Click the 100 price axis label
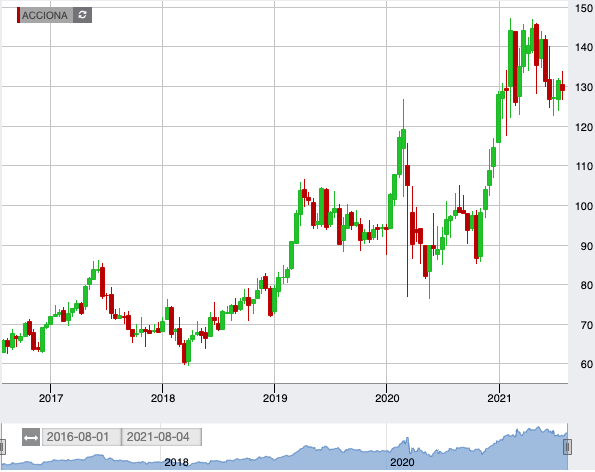Image resolution: width=595 pixels, height=472 pixels. tap(584, 206)
